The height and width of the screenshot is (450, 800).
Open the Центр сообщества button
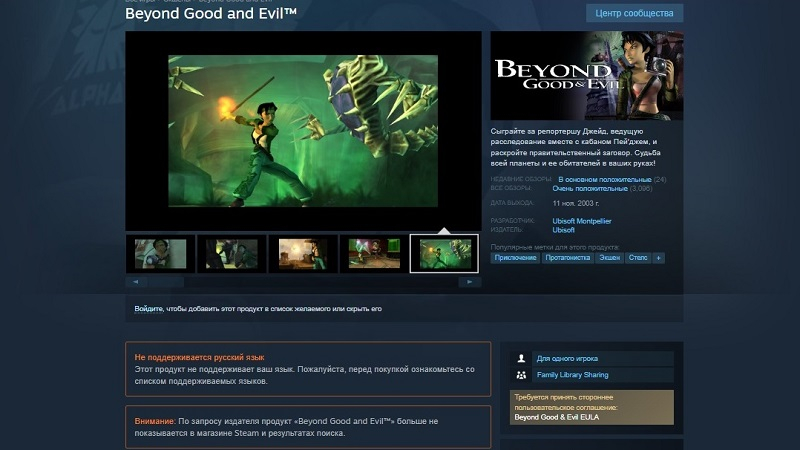tap(634, 13)
